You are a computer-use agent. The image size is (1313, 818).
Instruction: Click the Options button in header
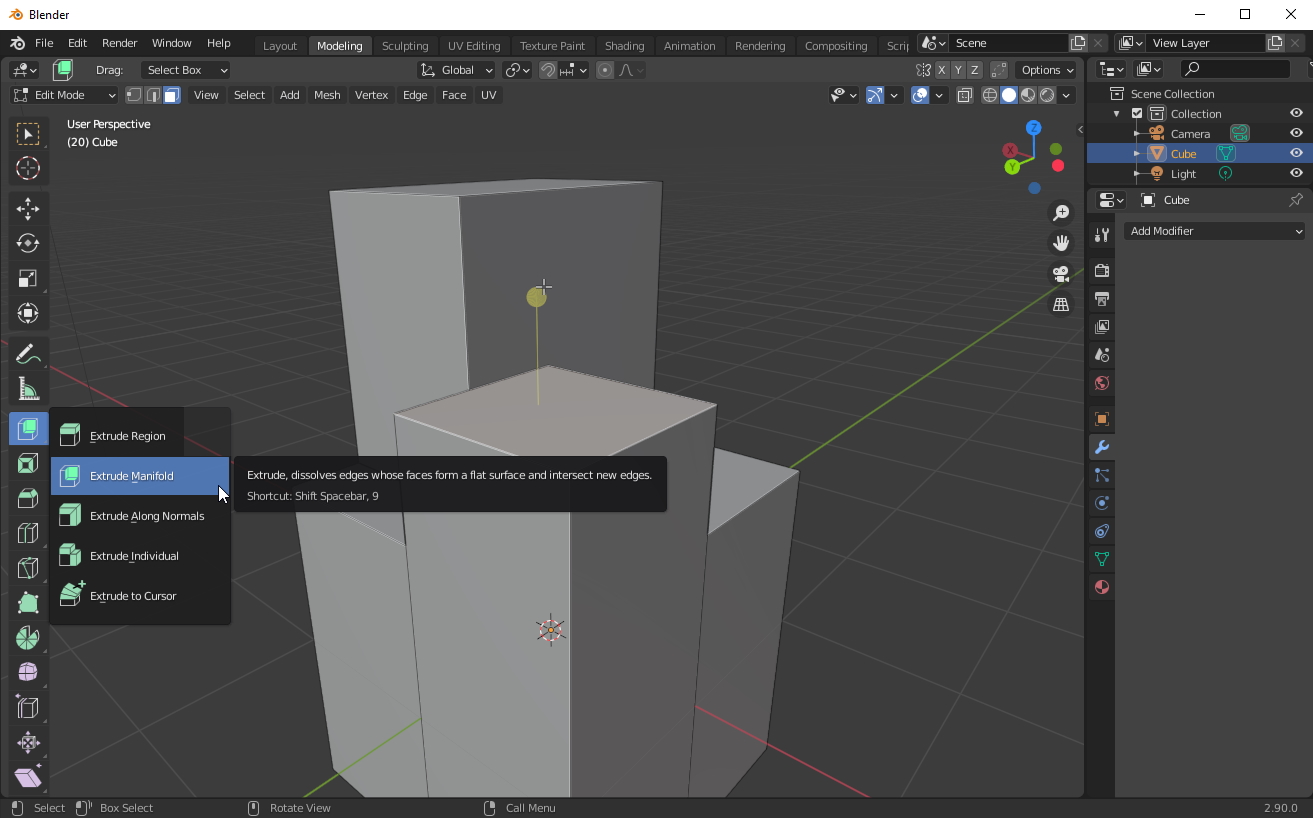click(x=1046, y=70)
